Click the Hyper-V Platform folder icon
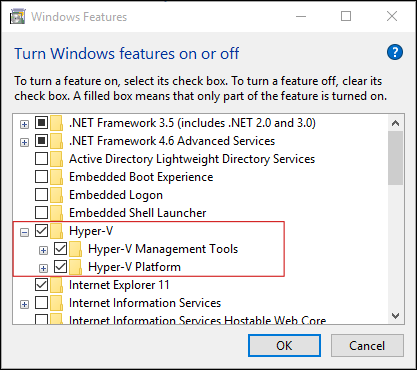The image size is (417, 370). coord(76,267)
